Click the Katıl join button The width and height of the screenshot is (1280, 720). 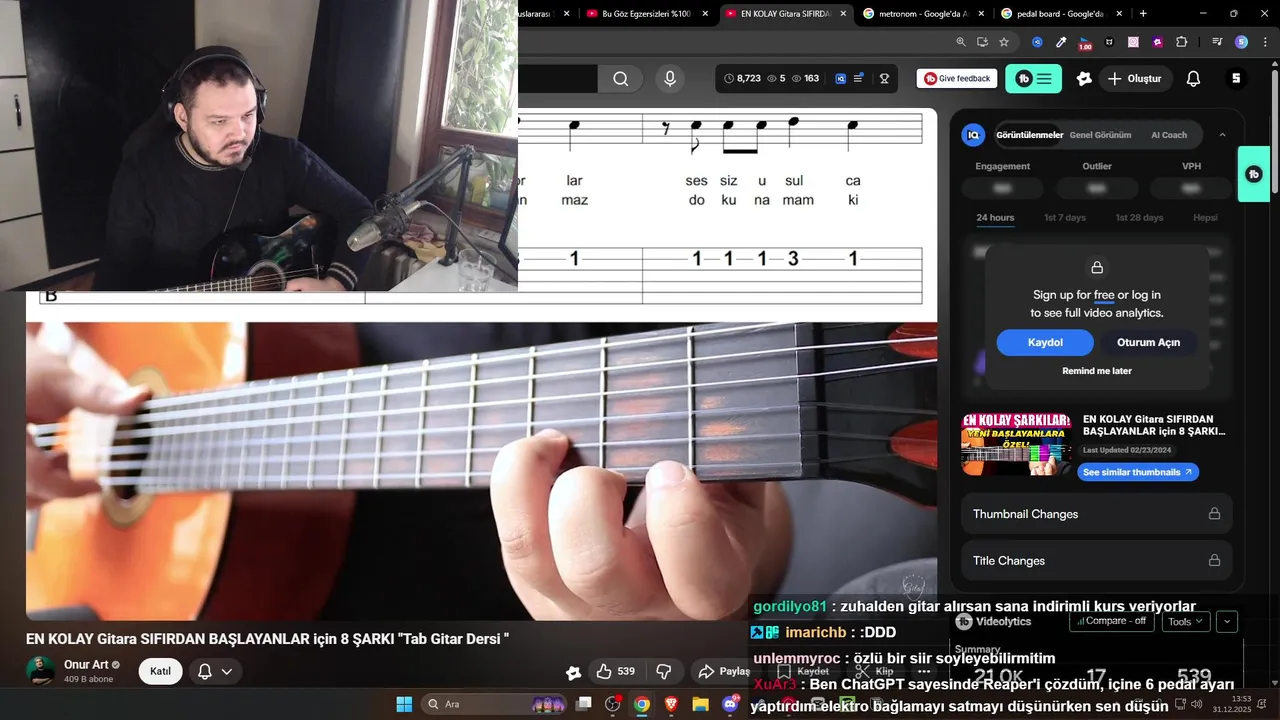[160, 671]
